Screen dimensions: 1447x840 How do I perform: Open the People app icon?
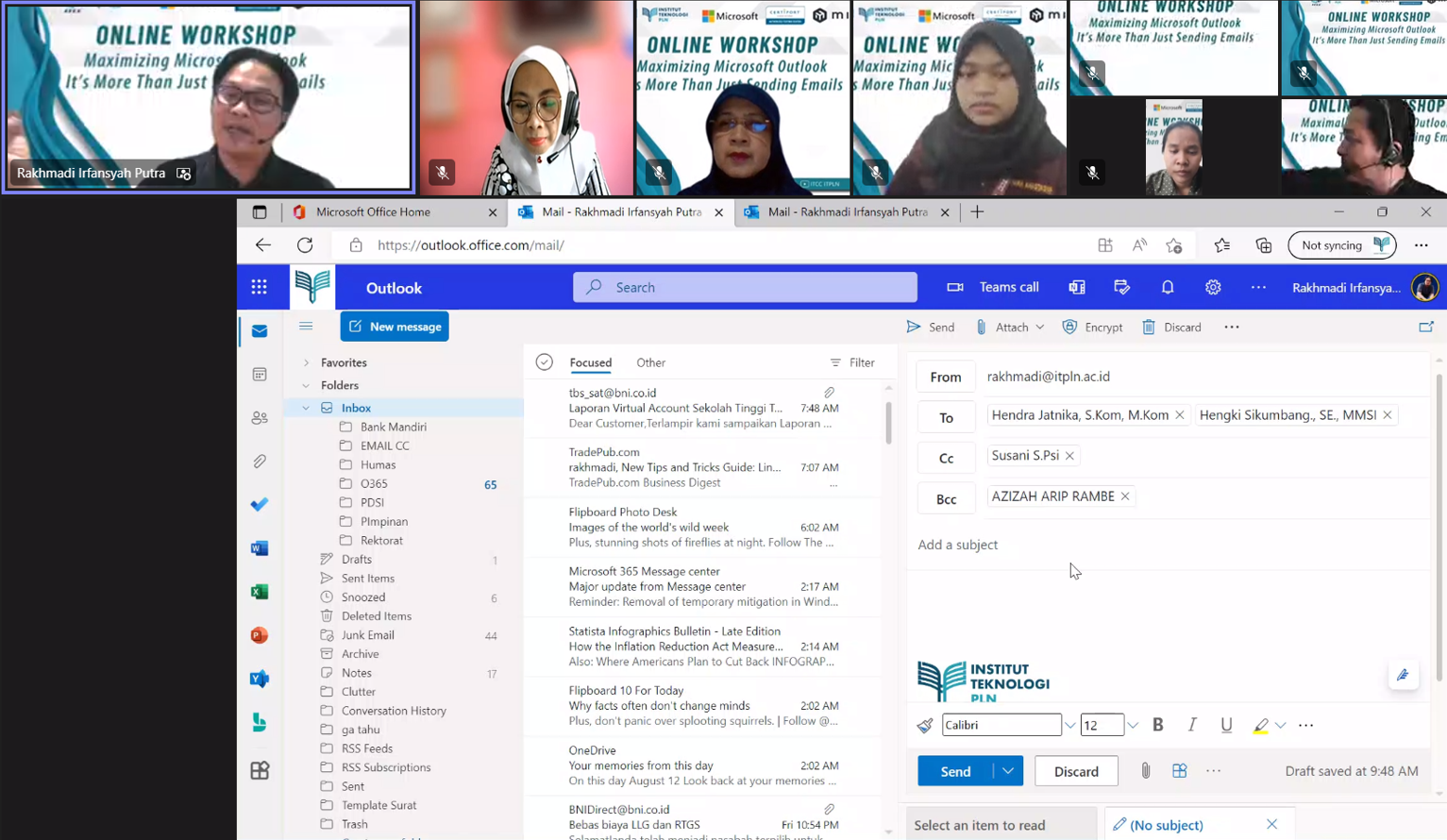pyautogui.click(x=259, y=417)
